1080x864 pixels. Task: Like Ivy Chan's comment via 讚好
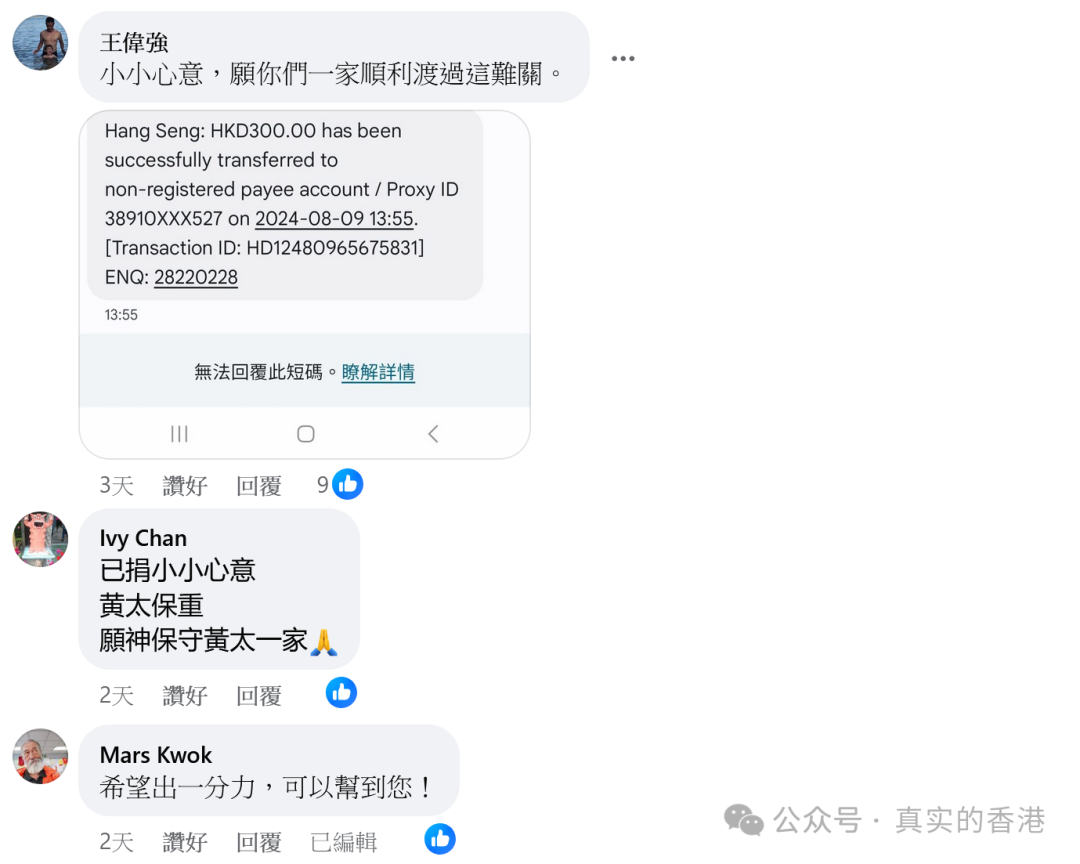(x=185, y=695)
